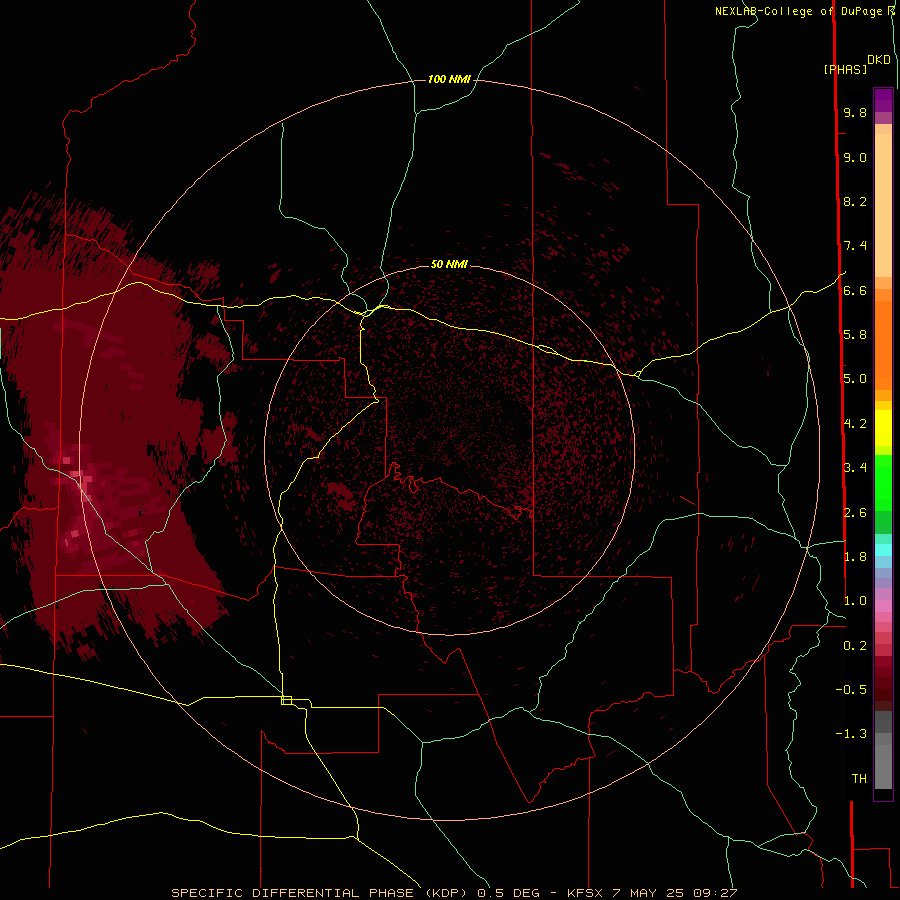The height and width of the screenshot is (900, 900).
Task: Click the [PHAS] legend header text
Action: click(845, 69)
